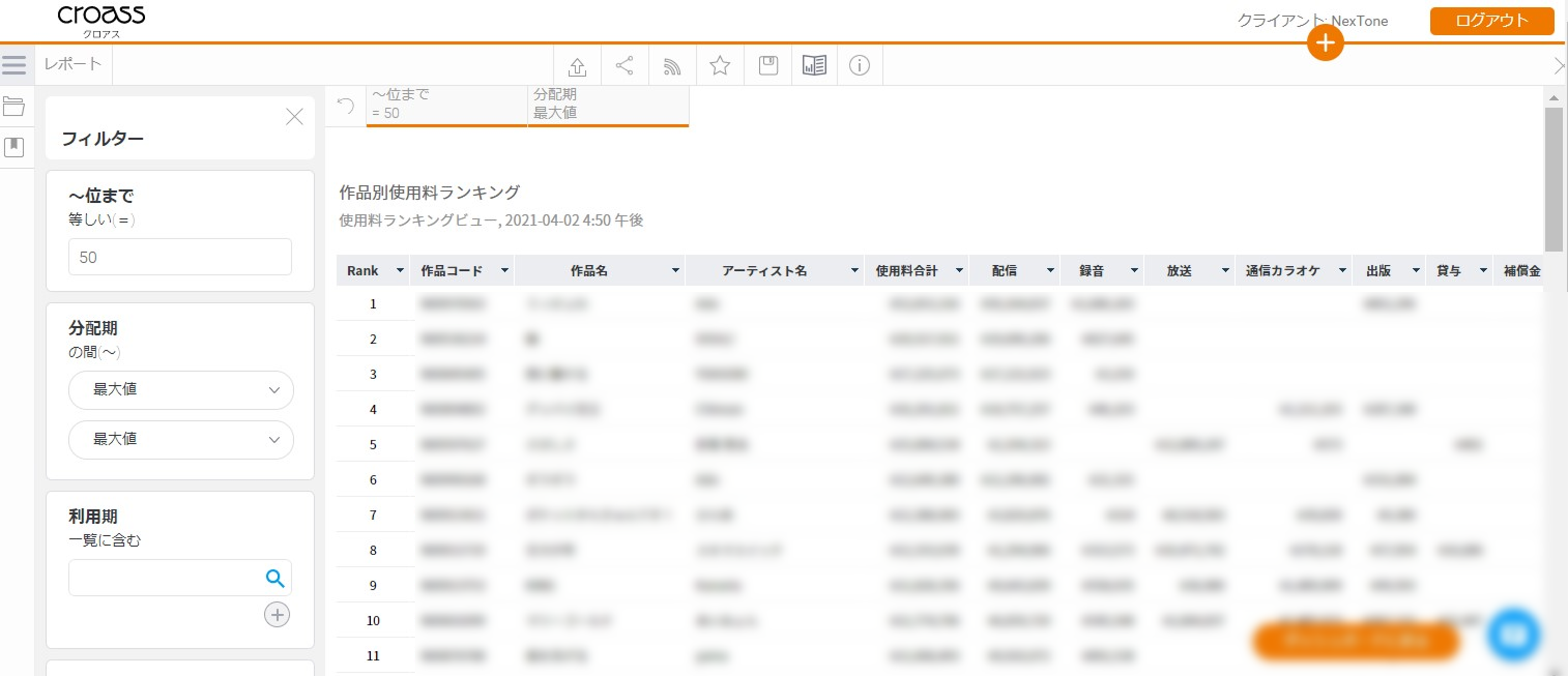This screenshot has height=676, width=1568.
Task: Click the share icon in toolbar
Action: click(x=624, y=65)
